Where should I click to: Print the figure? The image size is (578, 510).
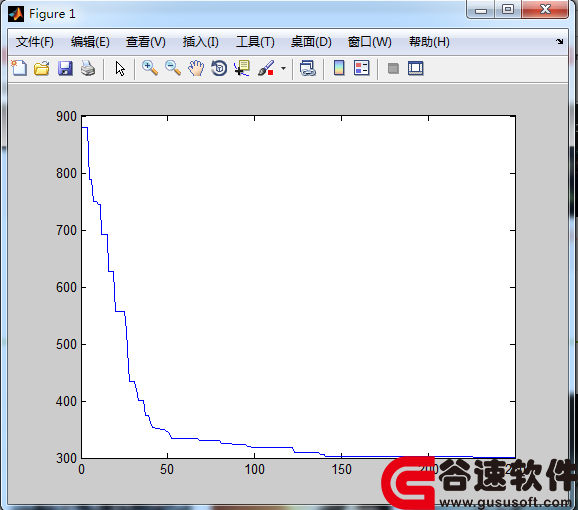(x=88, y=68)
